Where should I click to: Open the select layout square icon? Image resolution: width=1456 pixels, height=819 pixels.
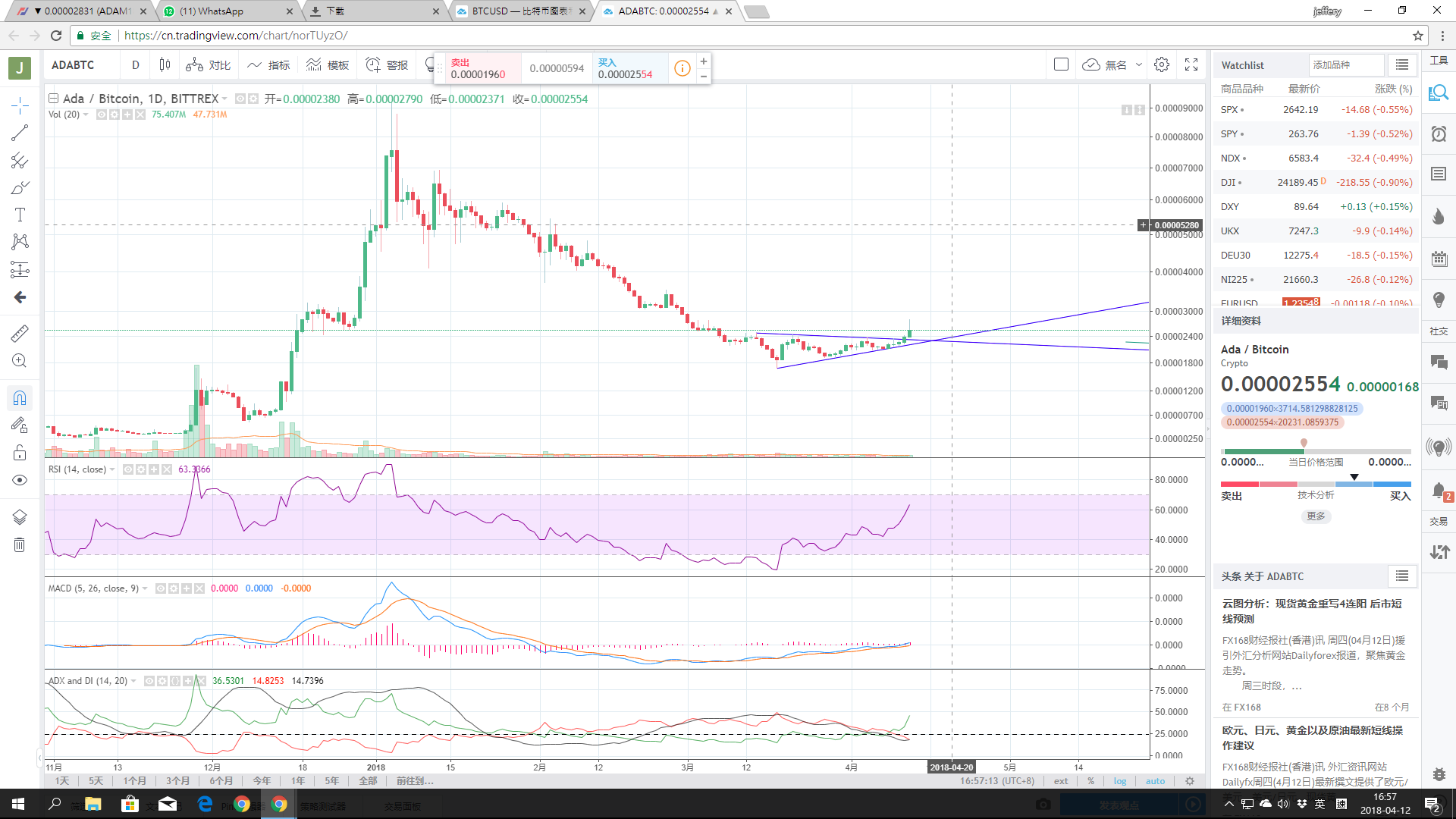pos(1062,65)
